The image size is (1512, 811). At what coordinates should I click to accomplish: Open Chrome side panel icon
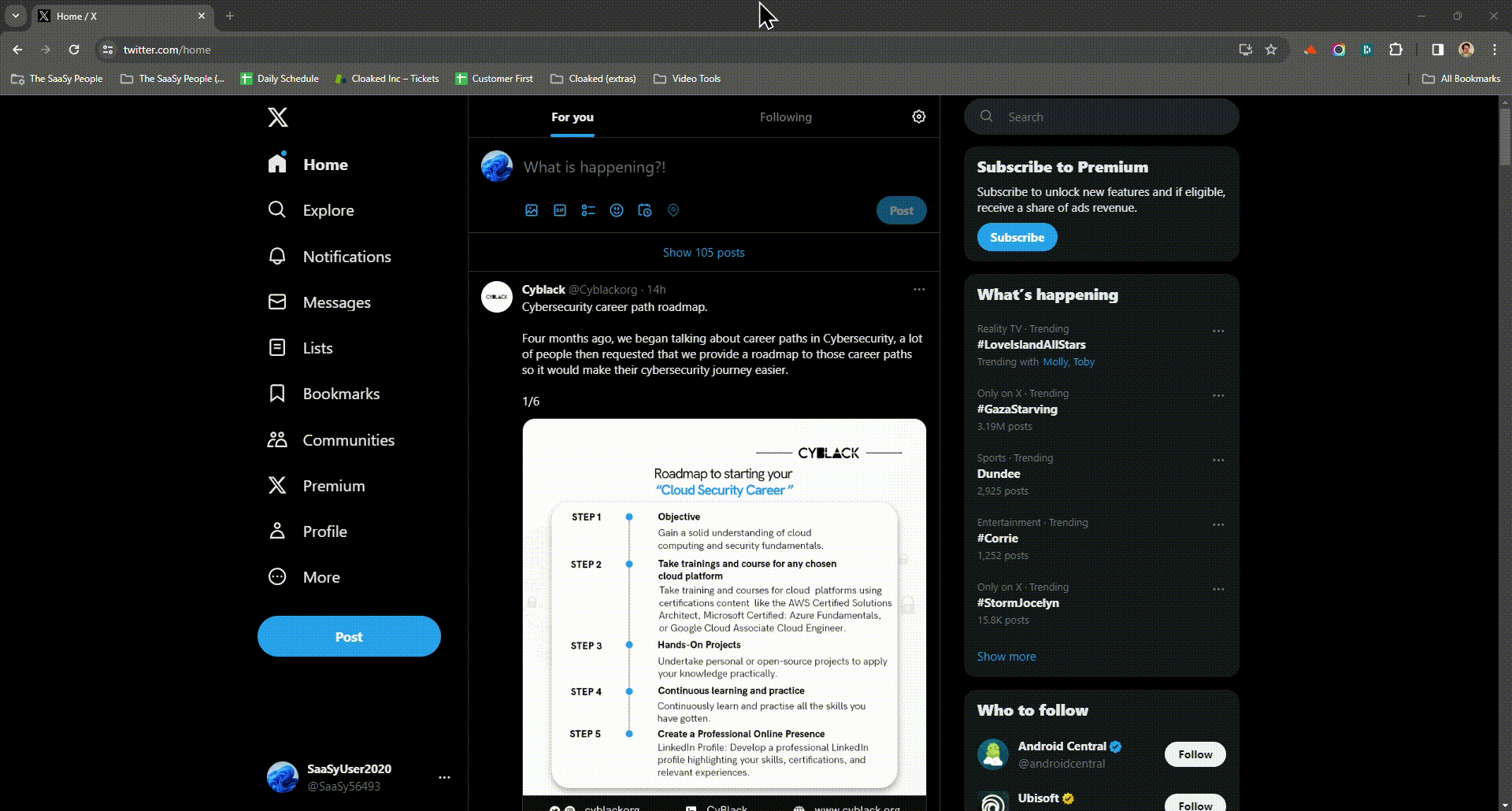click(1438, 50)
